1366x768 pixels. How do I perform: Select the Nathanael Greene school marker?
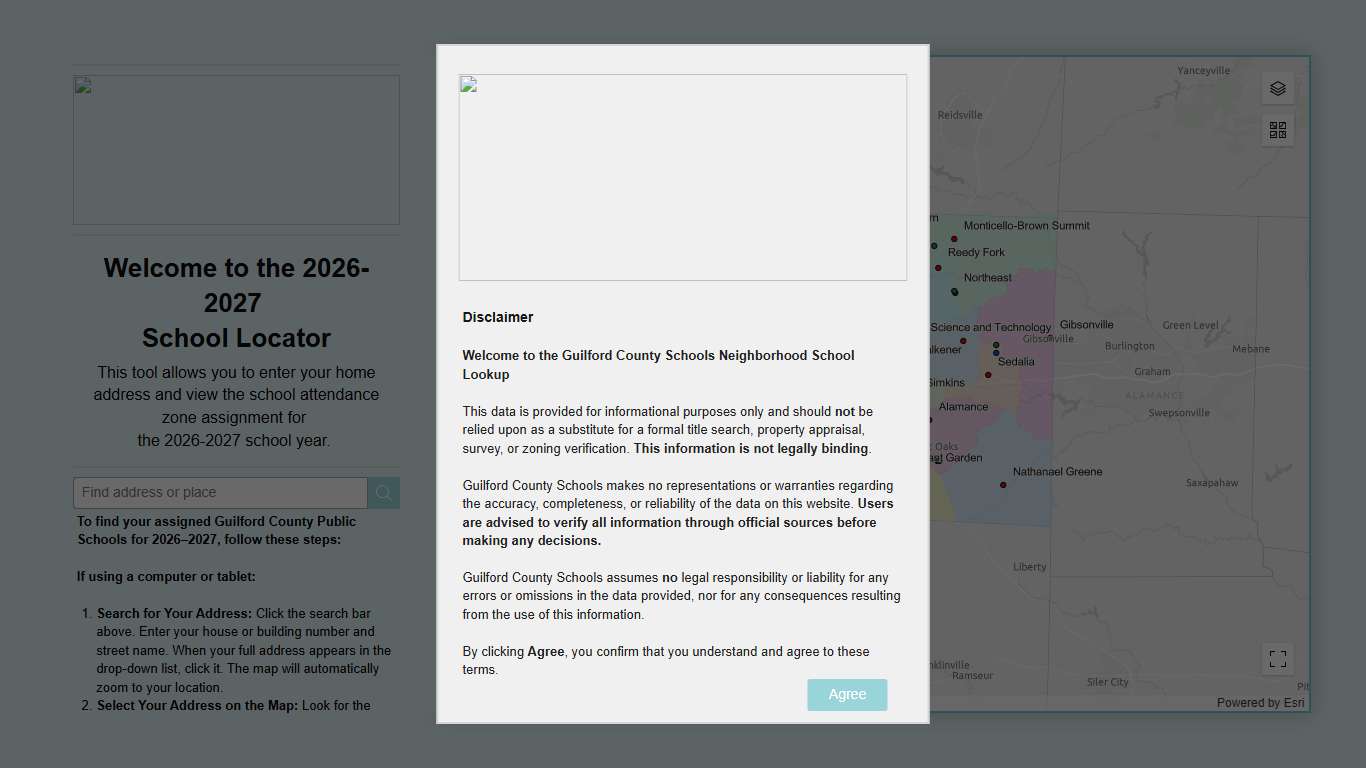[x=1003, y=485]
